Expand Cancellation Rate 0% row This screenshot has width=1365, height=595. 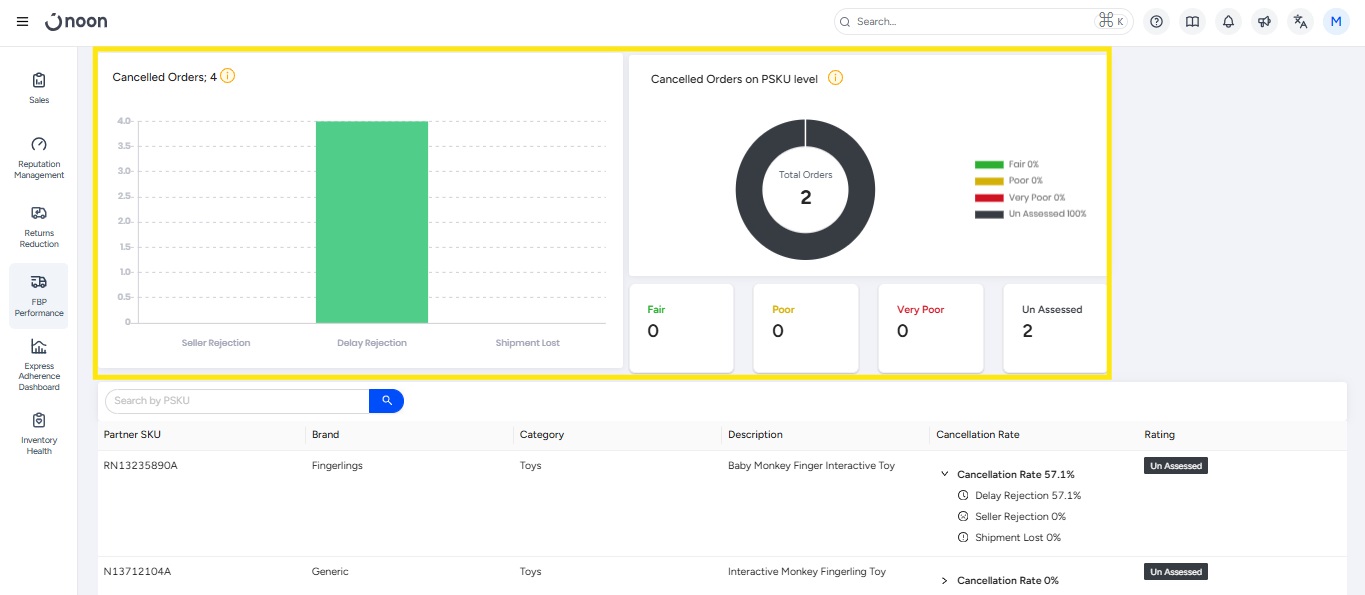tap(945, 581)
